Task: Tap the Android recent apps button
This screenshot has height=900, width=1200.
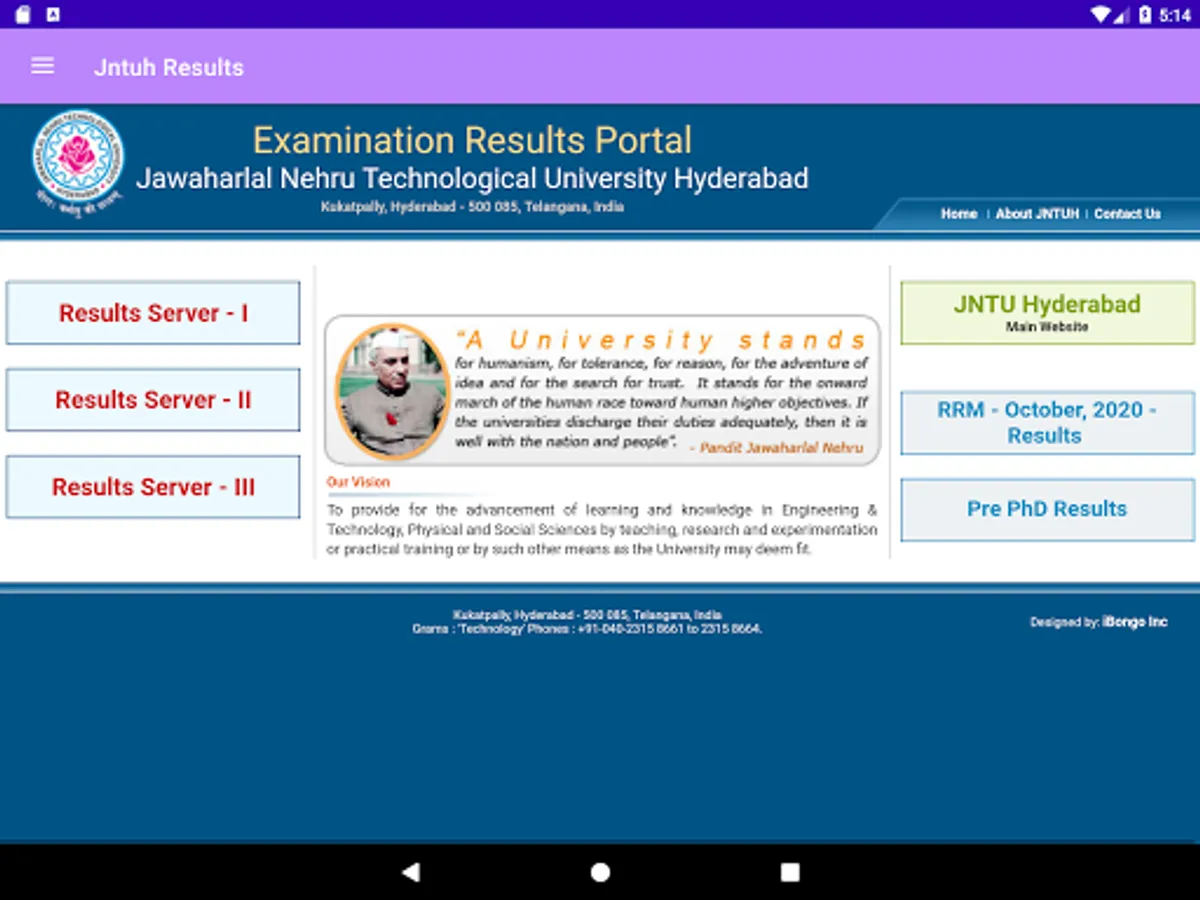Action: (790, 872)
